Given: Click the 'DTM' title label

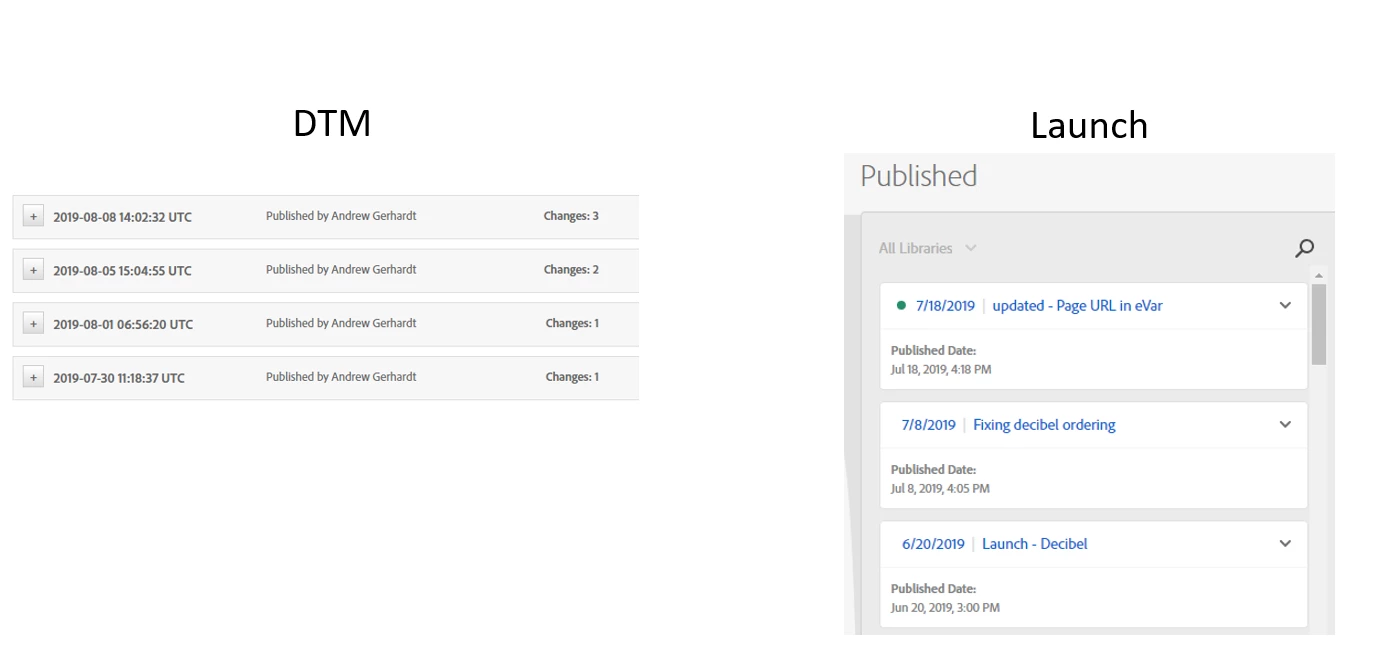Looking at the screenshot, I should 332,124.
